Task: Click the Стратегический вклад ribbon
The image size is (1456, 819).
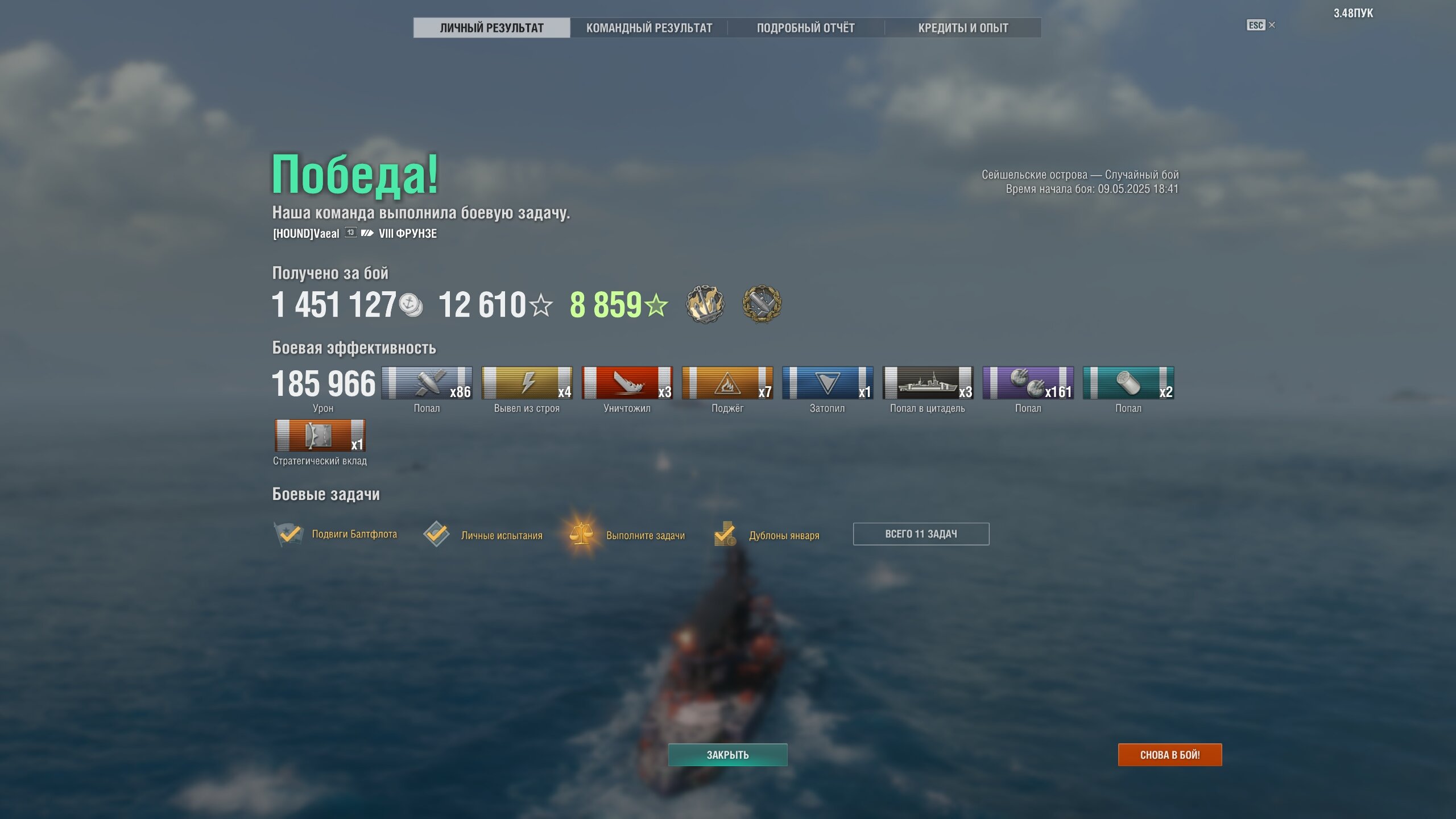Action: 320,436
